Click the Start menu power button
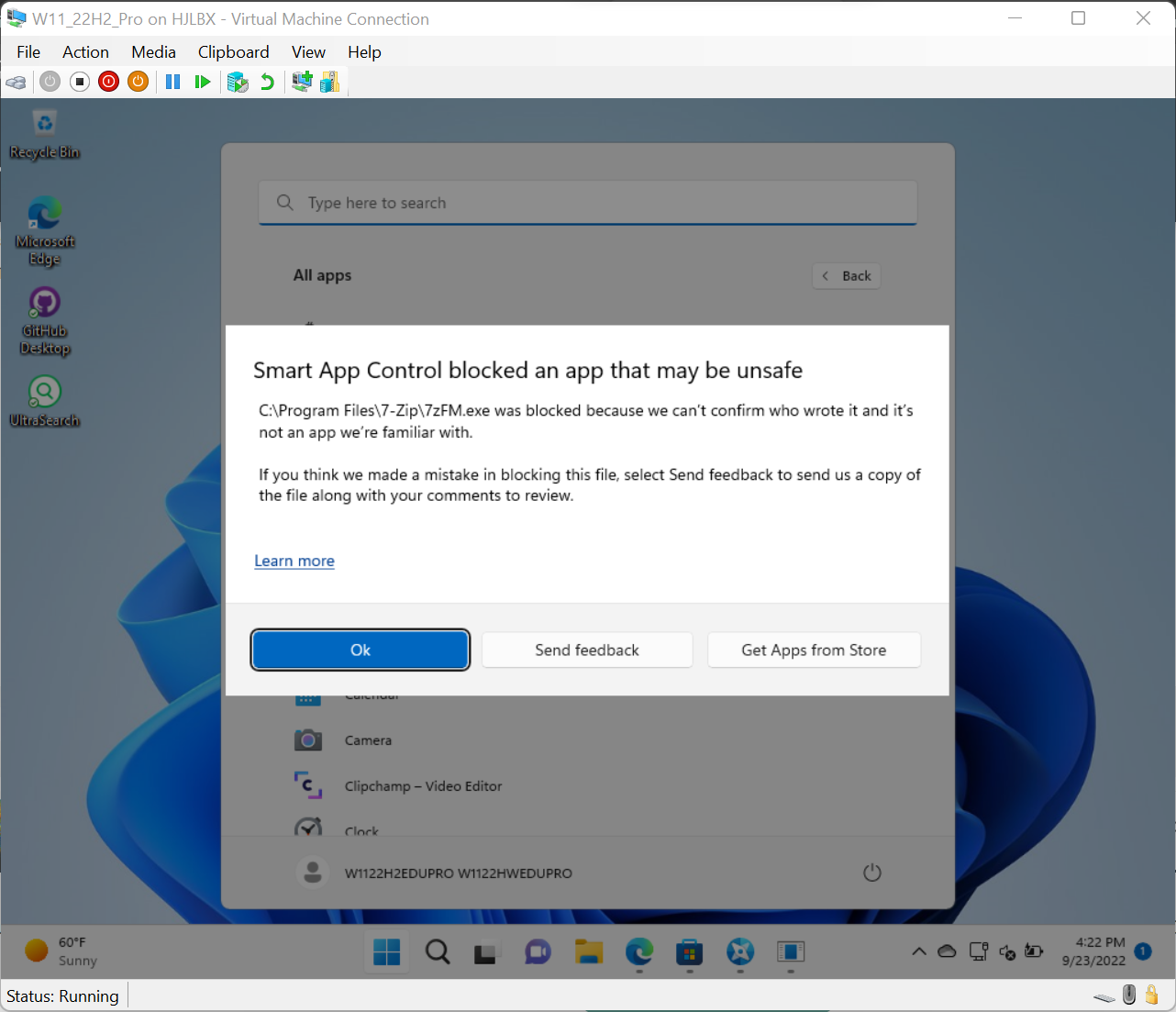Image resolution: width=1176 pixels, height=1012 pixels. pos(872,873)
